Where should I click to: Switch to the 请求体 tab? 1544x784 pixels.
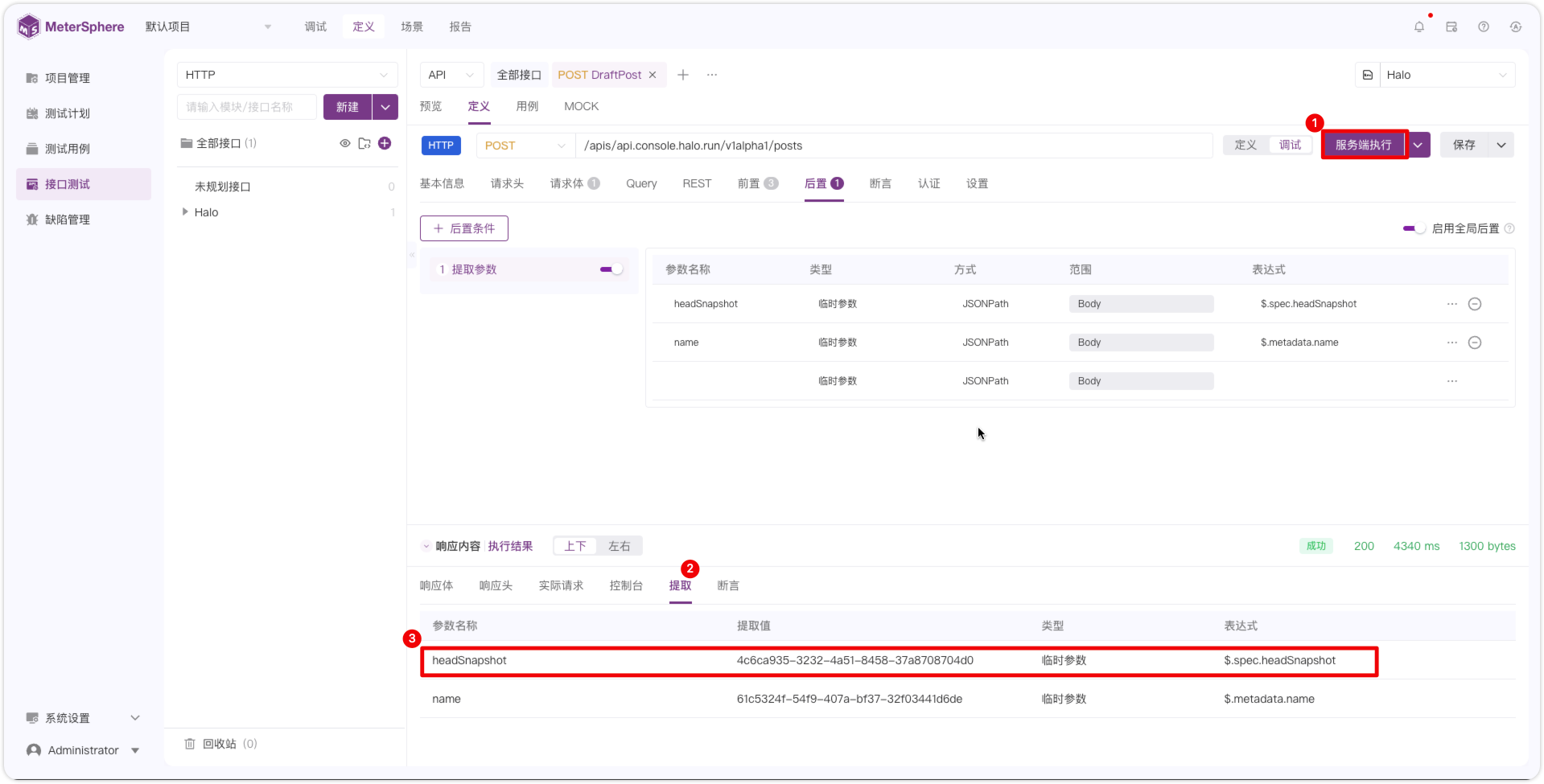pos(574,183)
